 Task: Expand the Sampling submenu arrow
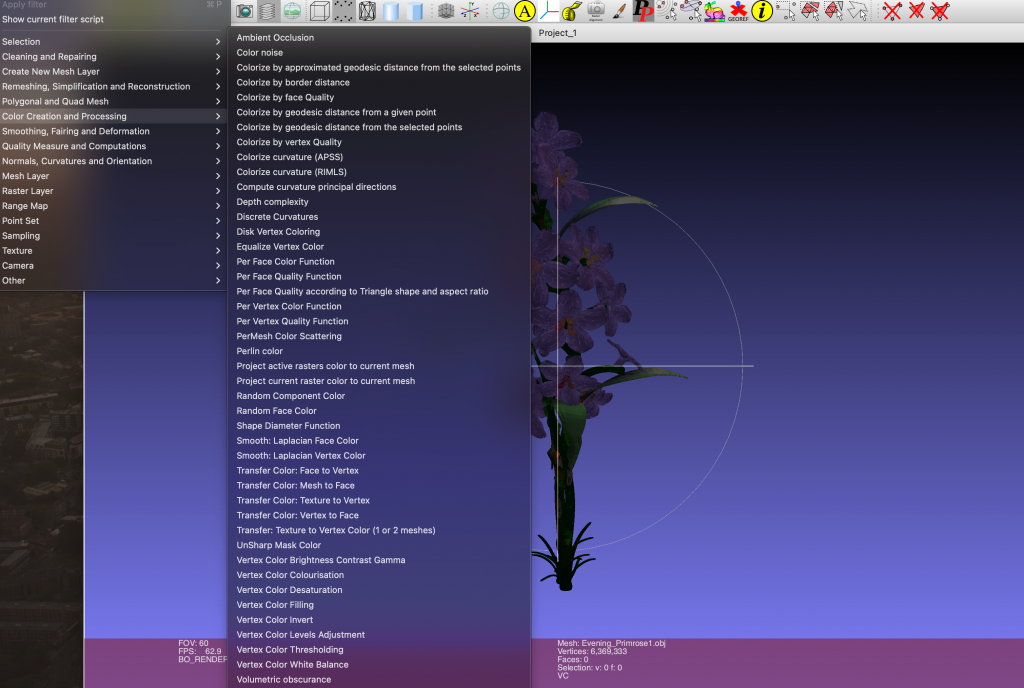[x=218, y=236]
